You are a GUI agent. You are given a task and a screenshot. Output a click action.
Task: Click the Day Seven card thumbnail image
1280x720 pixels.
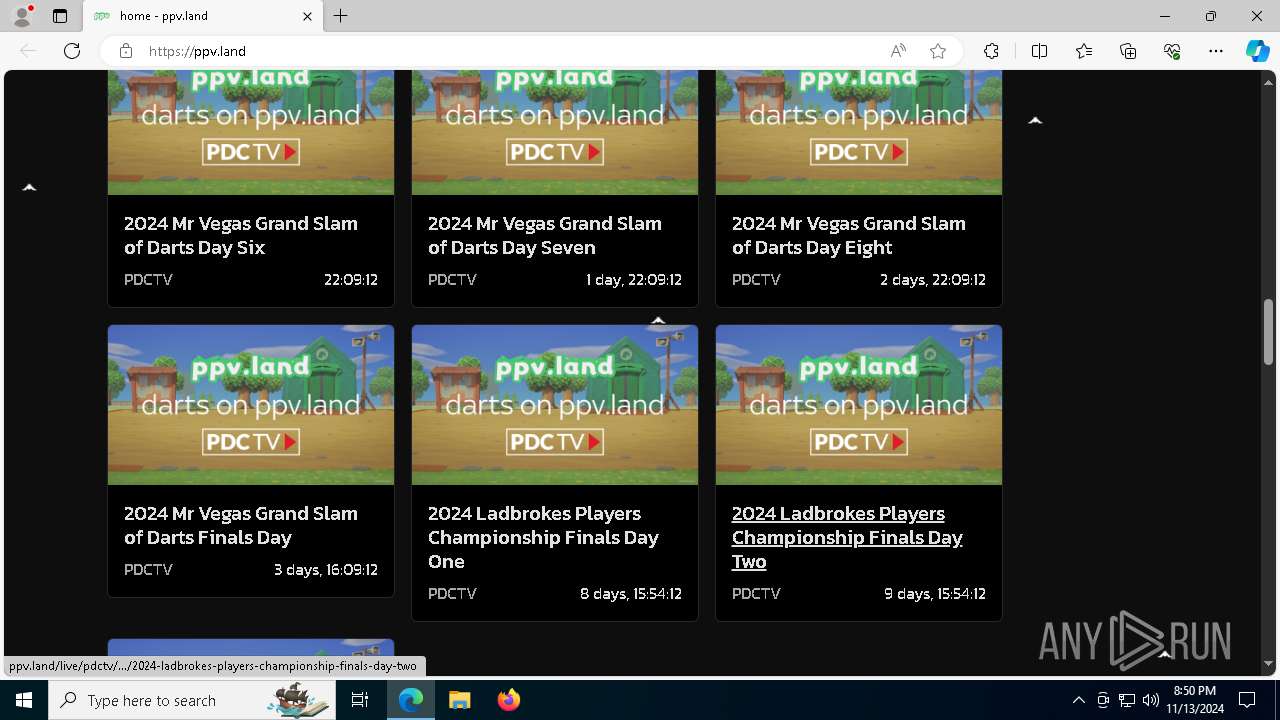point(555,132)
